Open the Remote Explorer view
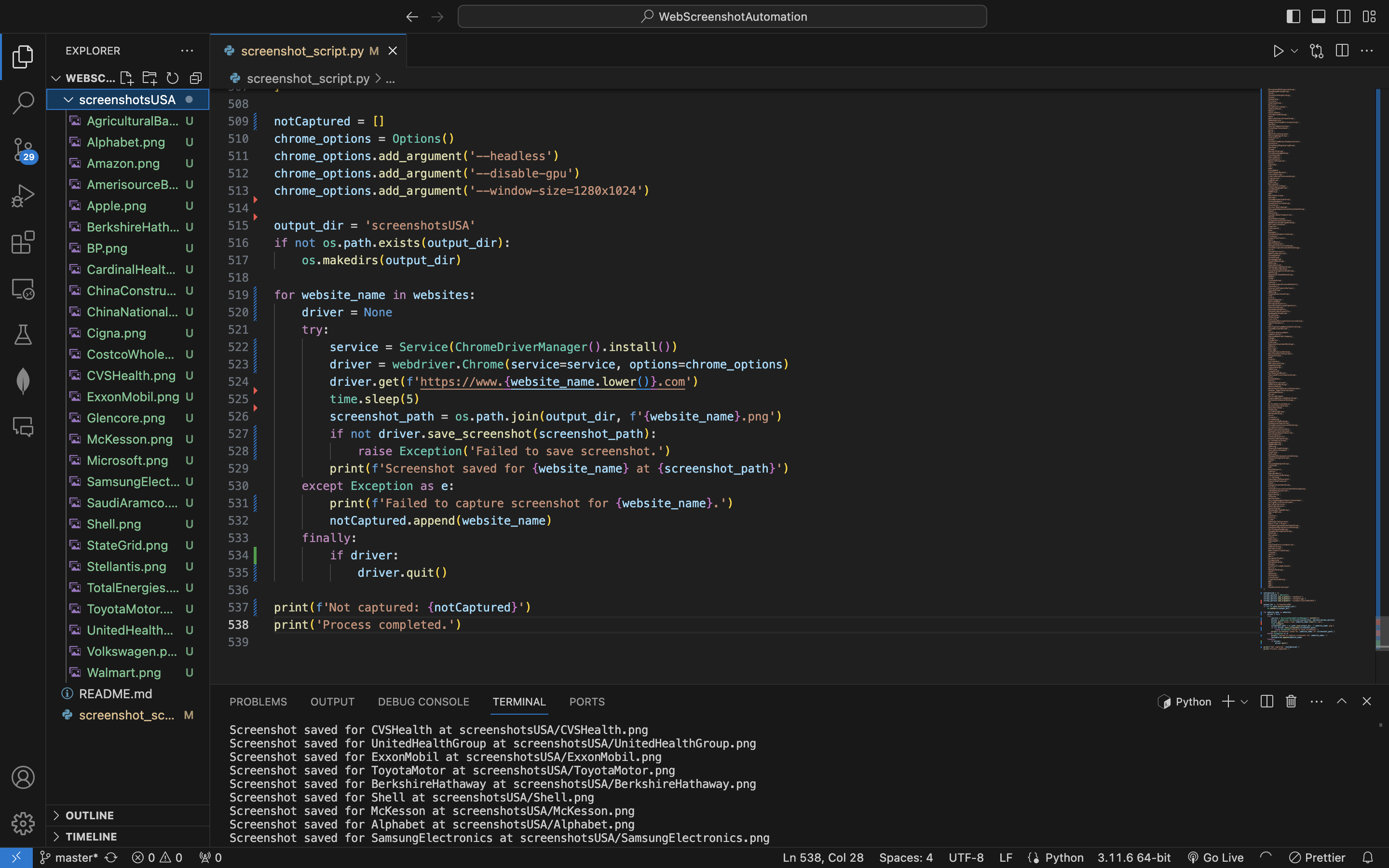This screenshot has width=1389, height=868. pyautogui.click(x=23, y=289)
